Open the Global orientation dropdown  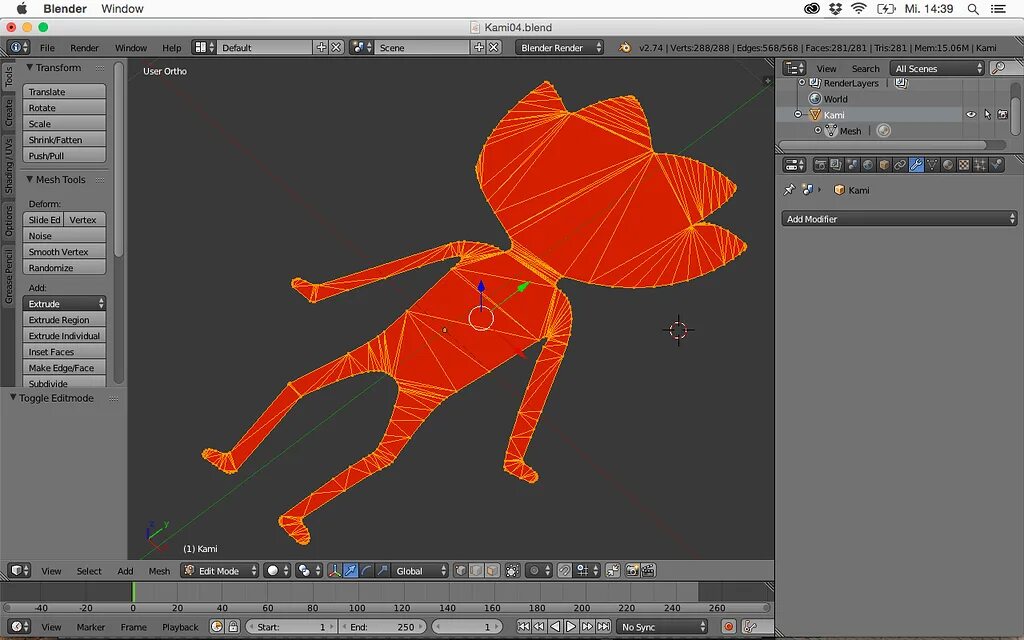tap(419, 571)
